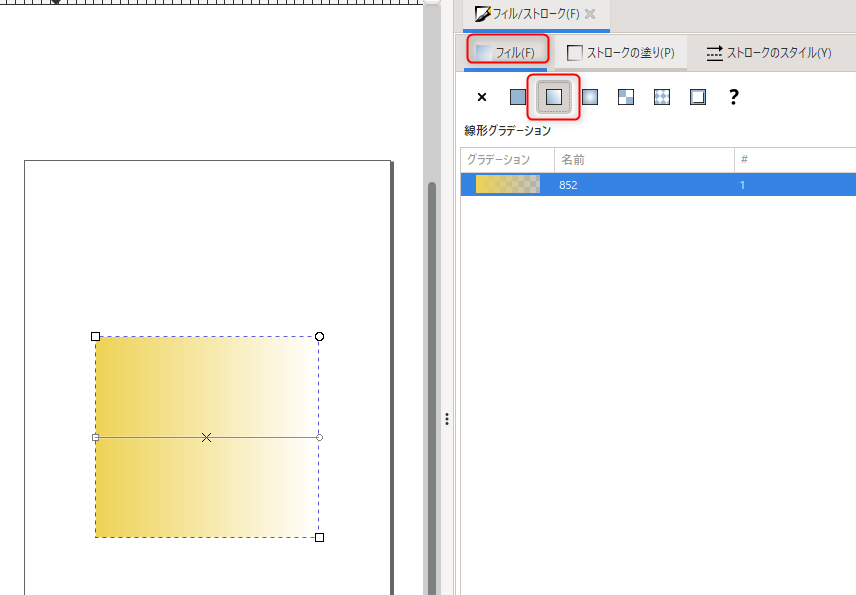Image resolution: width=856 pixels, height=595 pixels.
Task: Select the gradient name 852
Action: click(x=568, y=185)
